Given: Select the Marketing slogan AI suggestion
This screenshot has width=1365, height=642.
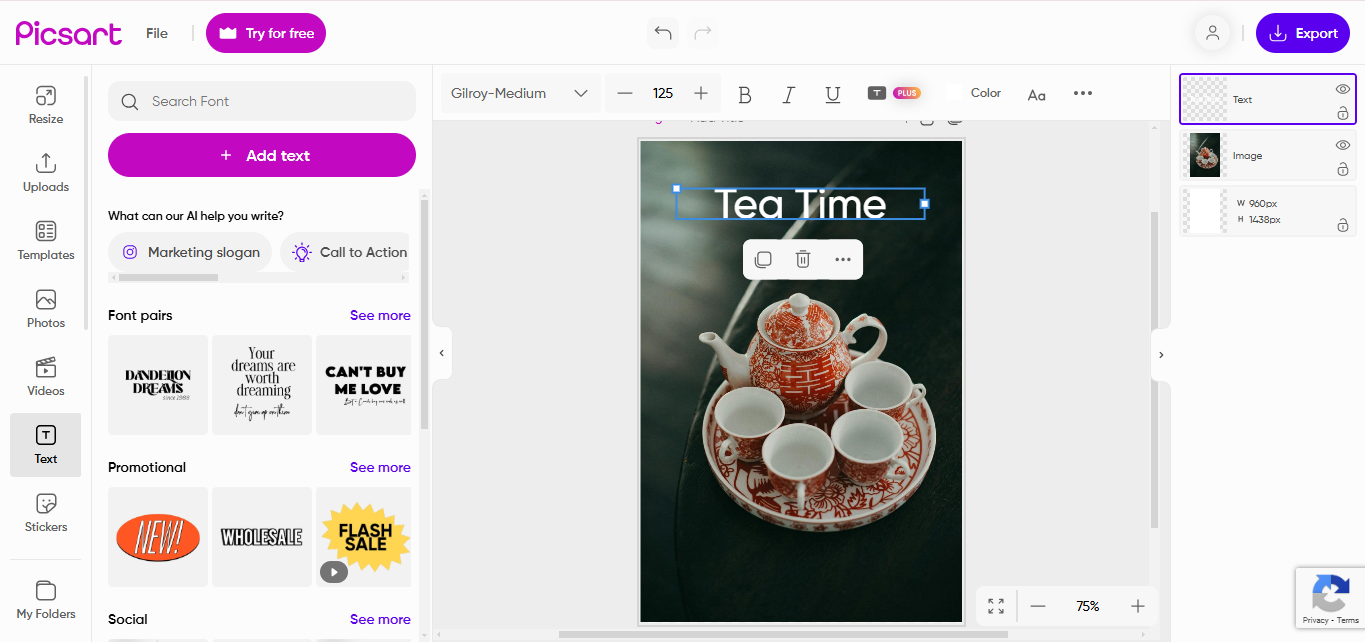Looking at the screenshot, I should pyautogui.click(x=190, y=252).
